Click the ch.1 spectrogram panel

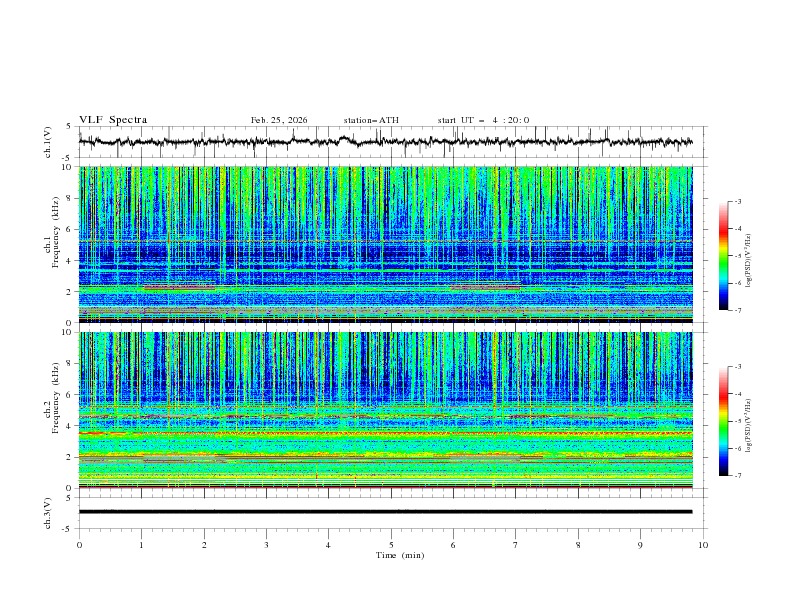[x=385, y=244]
